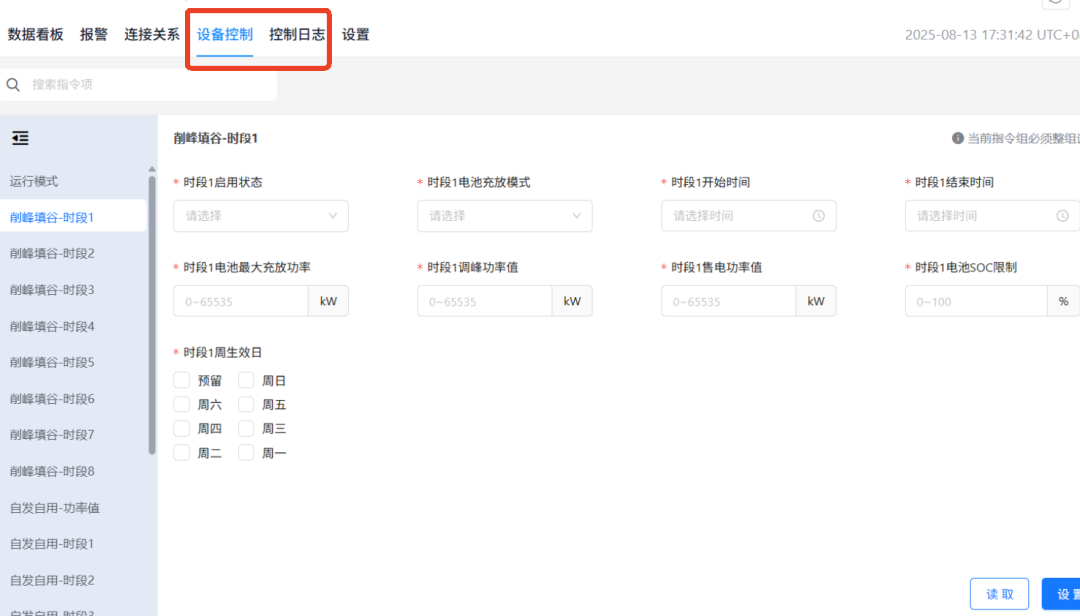Select 自发自用-功率值 in the sidebar
This screenshot has height=616, width=1080.
(x=55, y=508)
